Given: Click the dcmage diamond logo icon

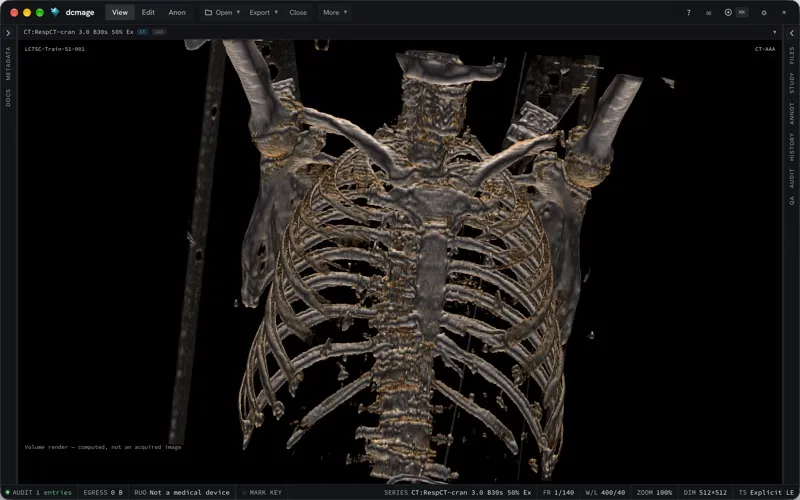Looking at the screenshot, I should (55, 12).
